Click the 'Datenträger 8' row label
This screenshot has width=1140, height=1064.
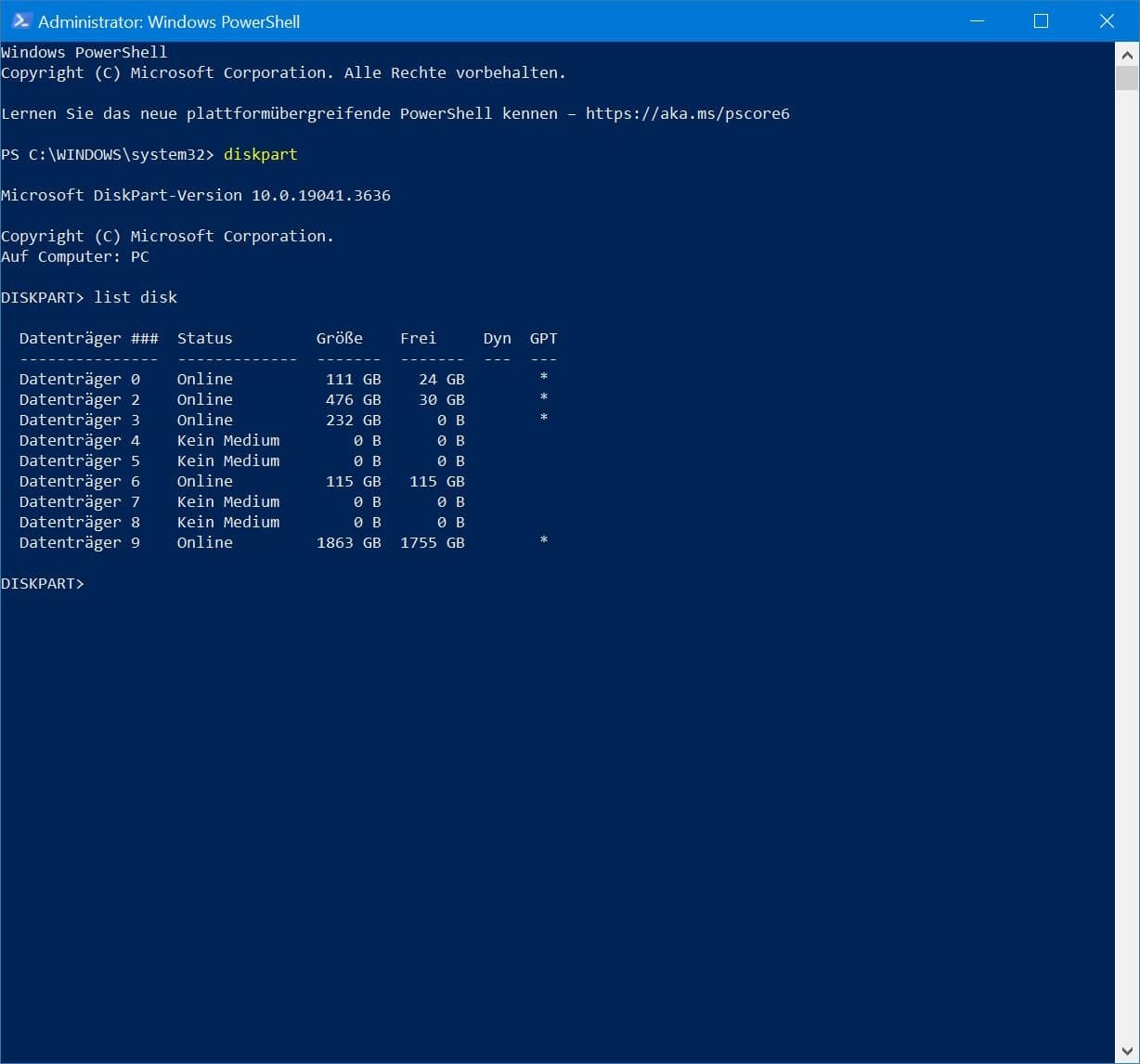pos(80,522)
